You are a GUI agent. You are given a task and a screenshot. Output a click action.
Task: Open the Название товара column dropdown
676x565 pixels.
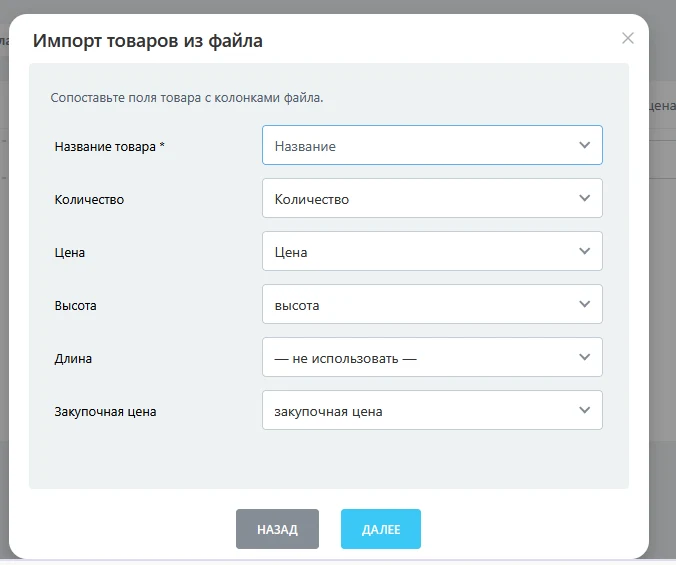pos(432,145)
